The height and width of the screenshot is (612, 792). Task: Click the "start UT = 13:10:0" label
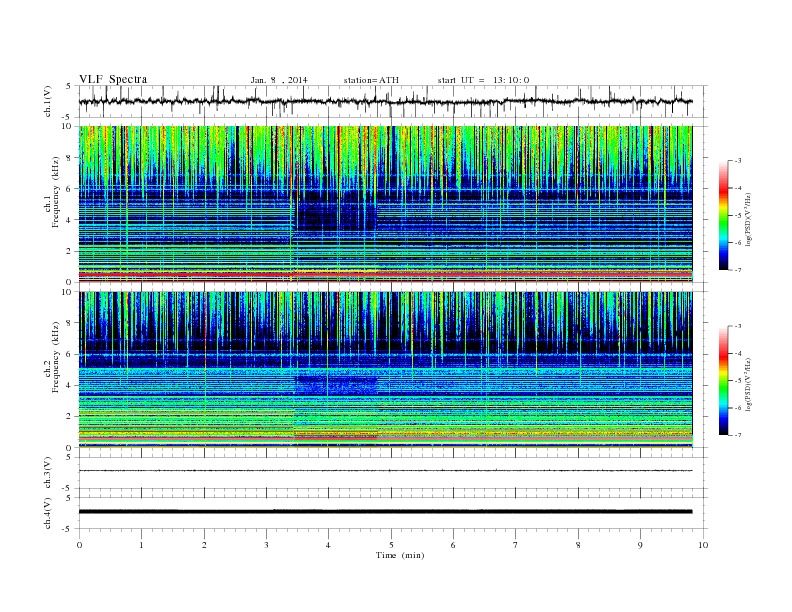click(483, 80)
